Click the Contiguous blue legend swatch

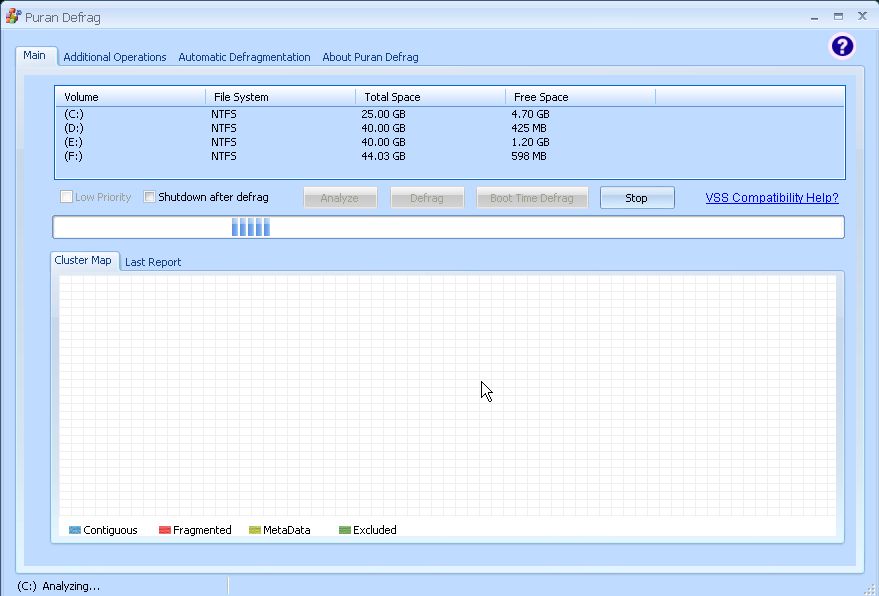75,530
